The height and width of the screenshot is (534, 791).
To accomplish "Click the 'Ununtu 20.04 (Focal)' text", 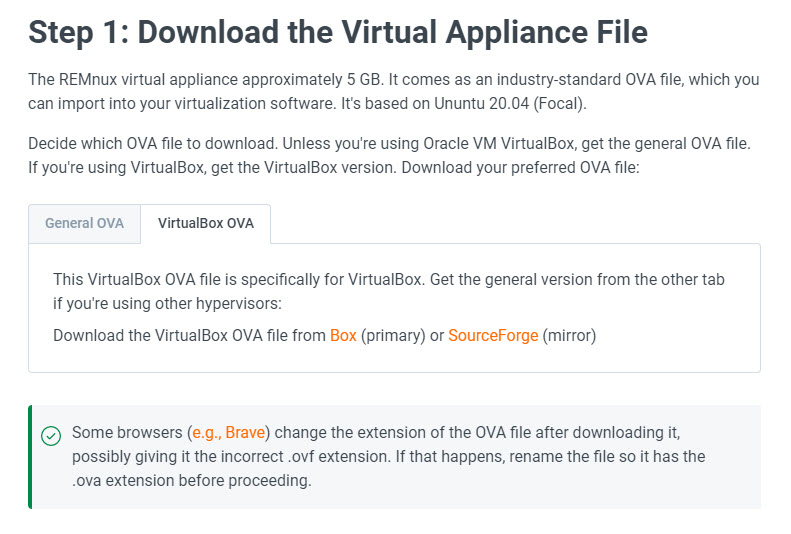I will click(x=510, y=103).
